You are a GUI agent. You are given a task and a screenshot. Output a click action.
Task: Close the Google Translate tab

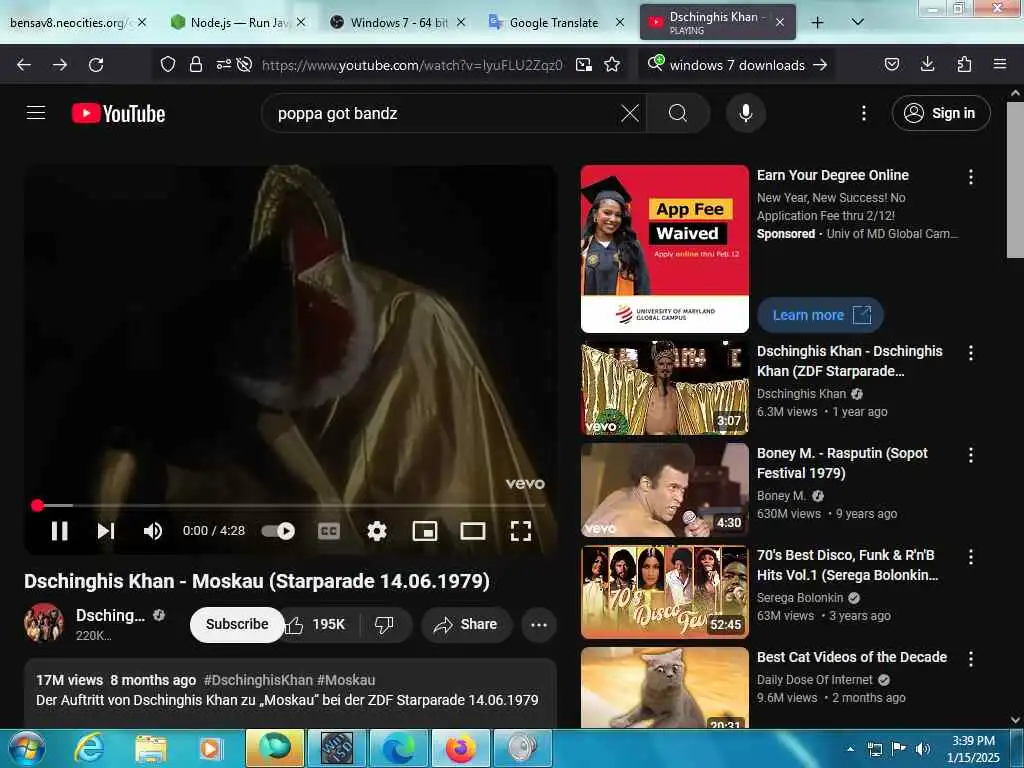point(620,23)
